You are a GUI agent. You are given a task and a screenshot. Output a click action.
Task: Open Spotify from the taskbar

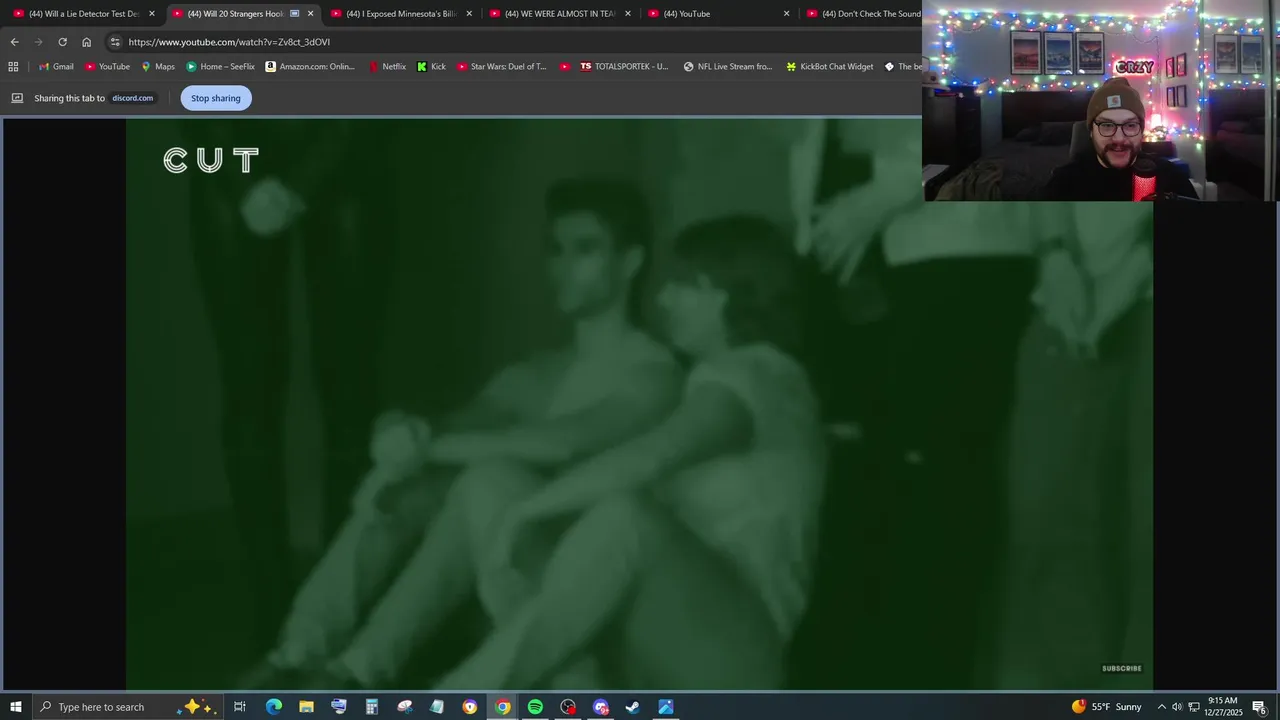535,707
